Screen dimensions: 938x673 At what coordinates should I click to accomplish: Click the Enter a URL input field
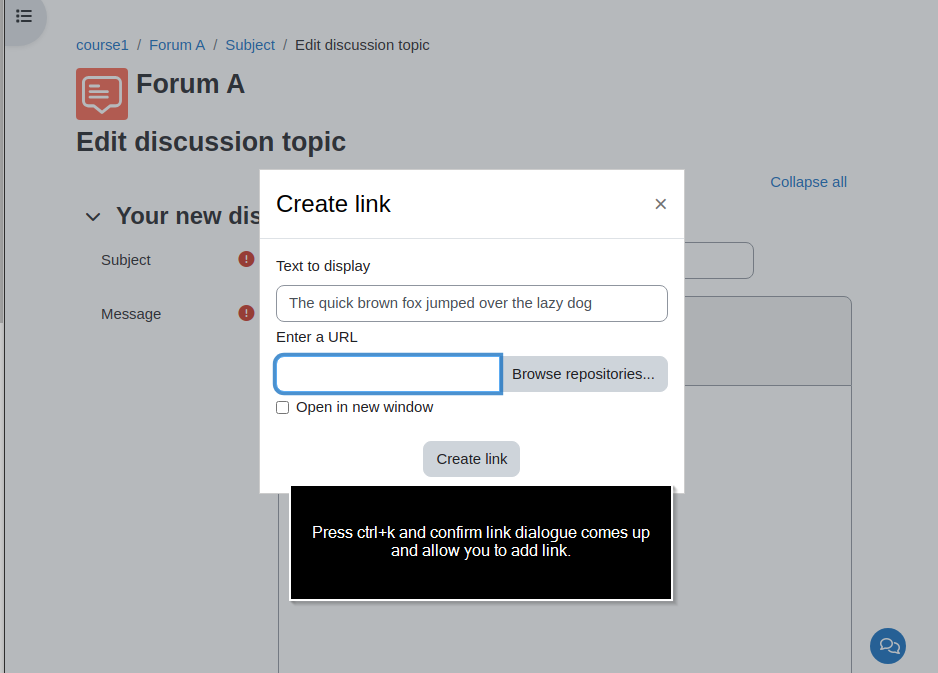tap(388, 374)
